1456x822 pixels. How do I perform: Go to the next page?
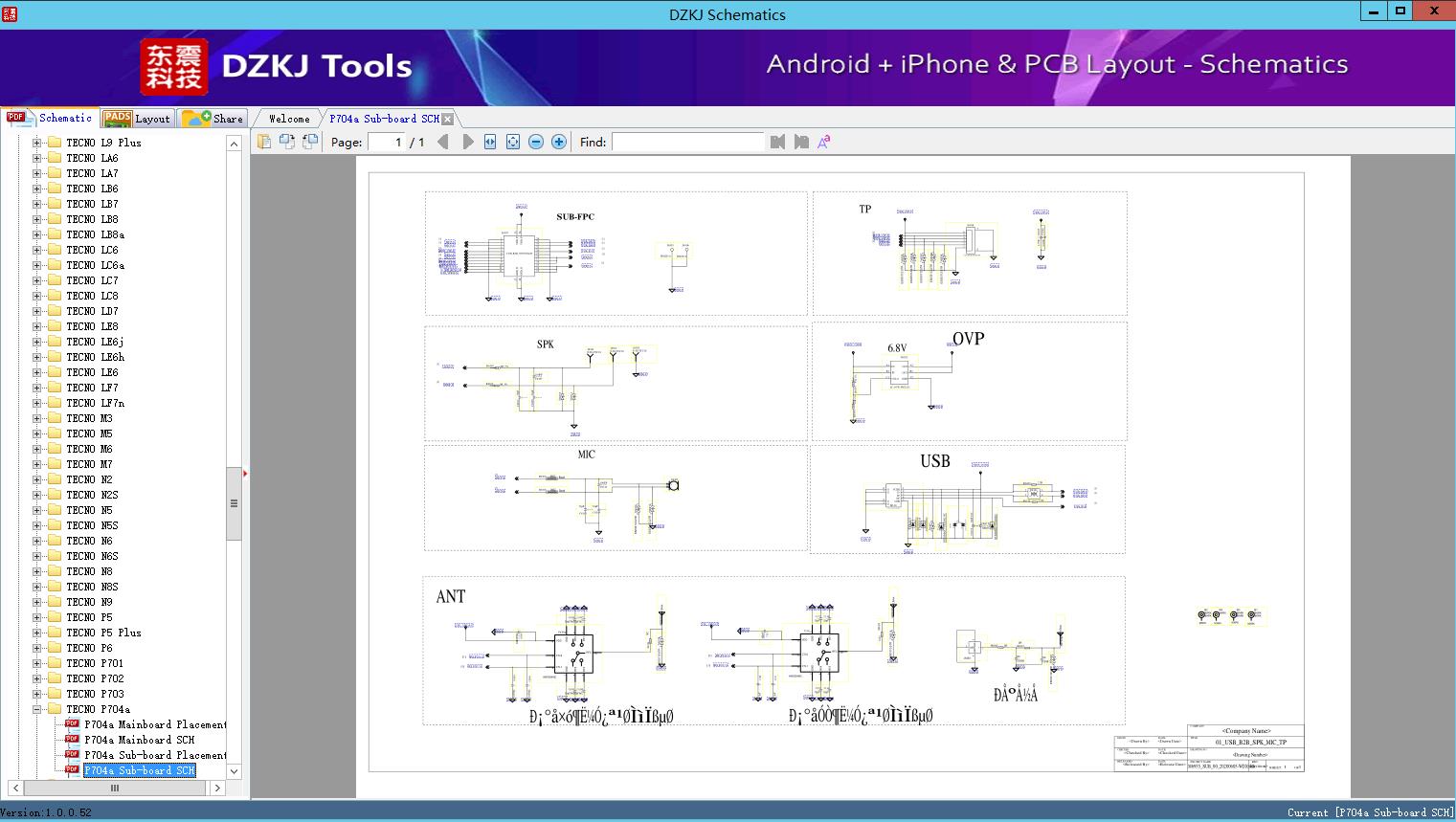467,141
